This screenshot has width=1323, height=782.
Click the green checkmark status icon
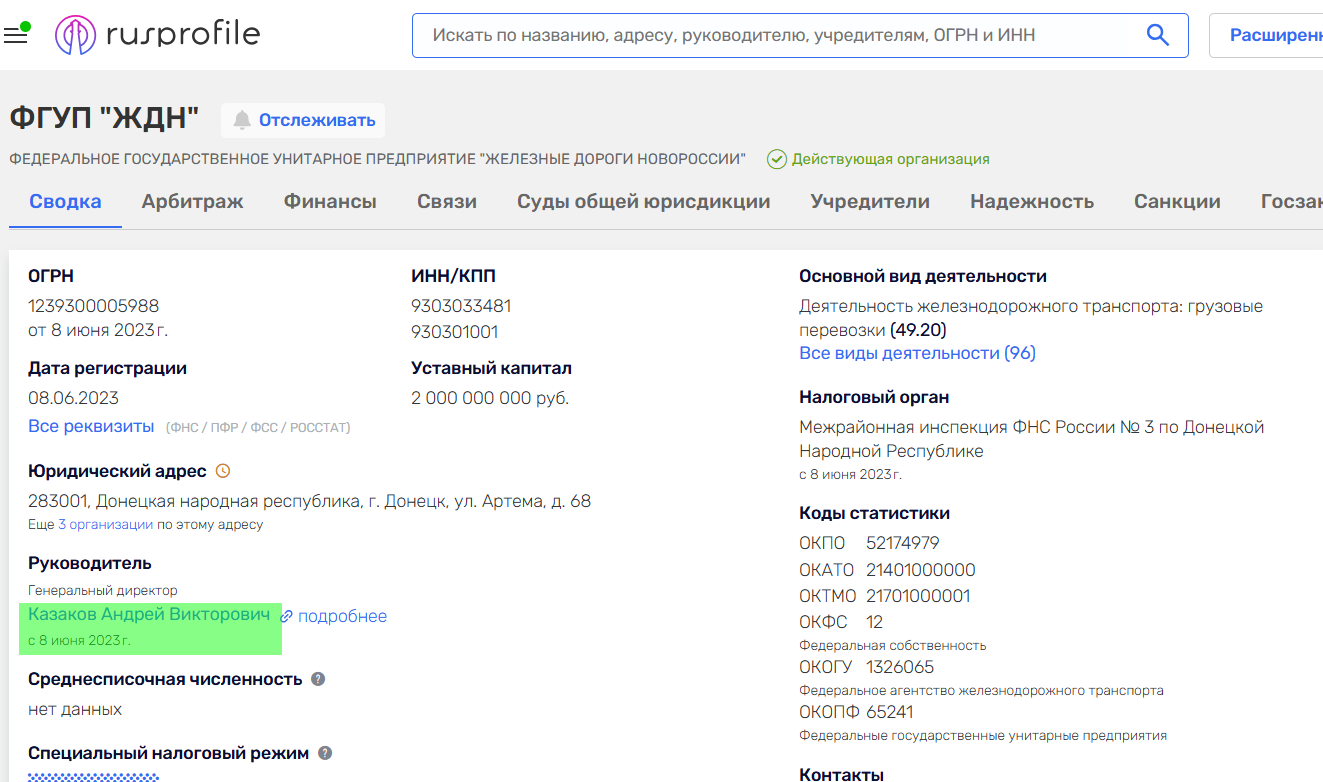776,159
